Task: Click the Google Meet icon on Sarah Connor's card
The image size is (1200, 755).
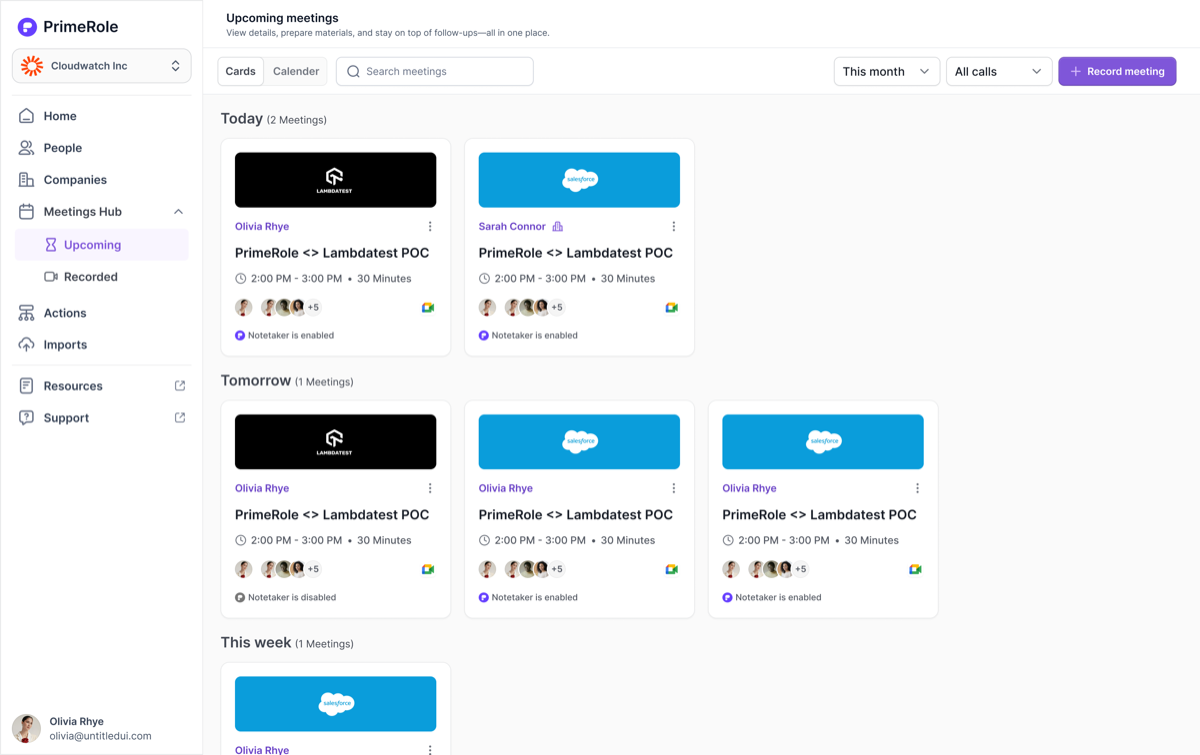Action: pos(672,308)
